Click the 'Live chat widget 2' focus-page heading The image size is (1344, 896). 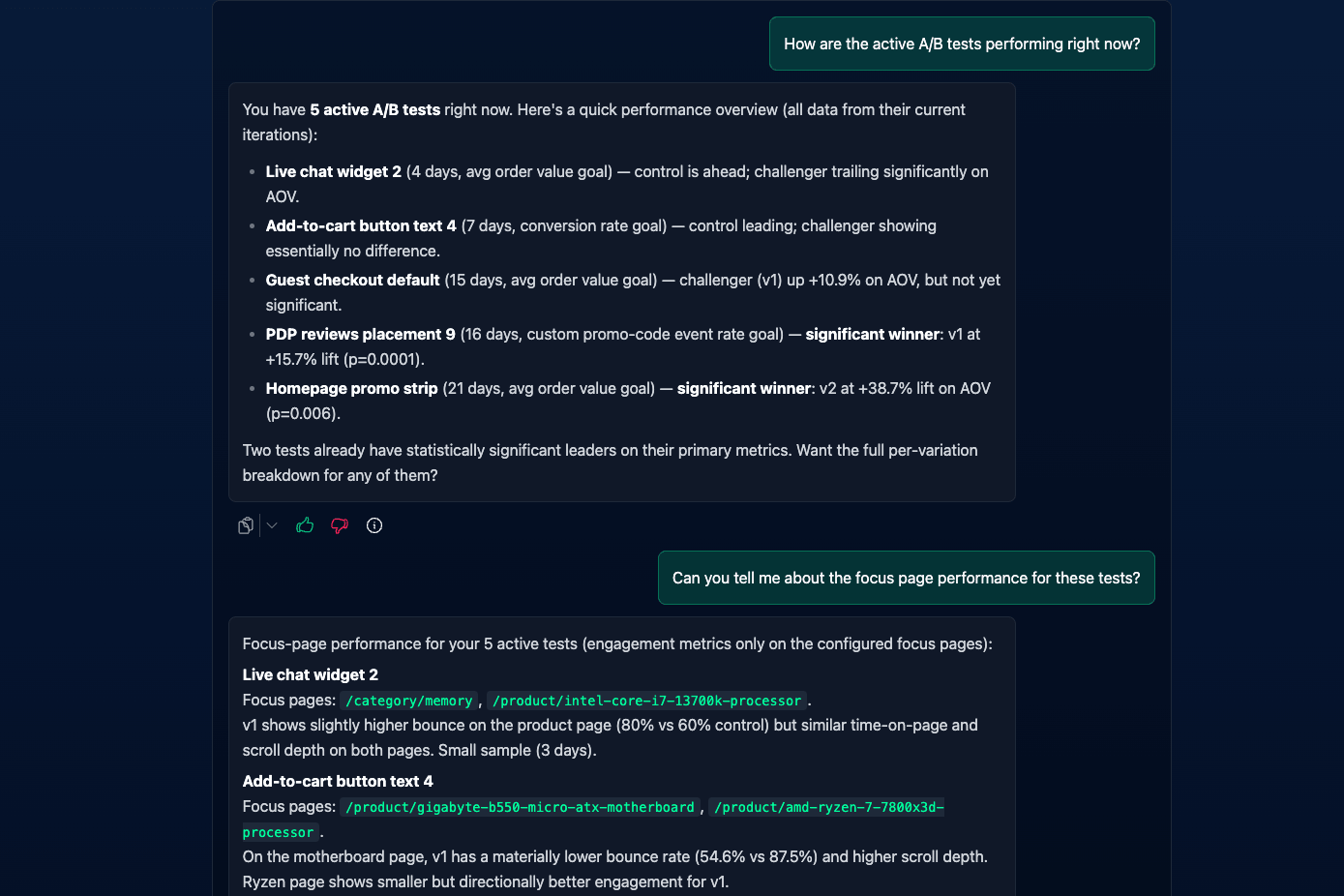click(311, 674)
